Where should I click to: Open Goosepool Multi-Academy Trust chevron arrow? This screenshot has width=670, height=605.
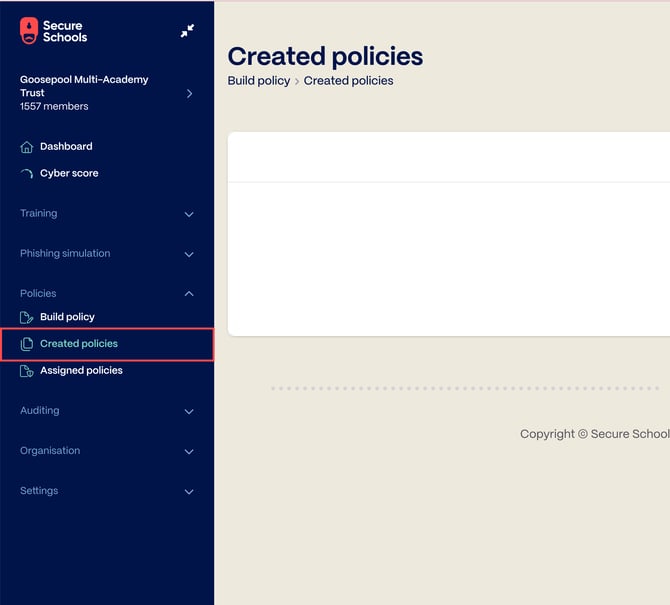pyautogui.click(x=189, y=93)
